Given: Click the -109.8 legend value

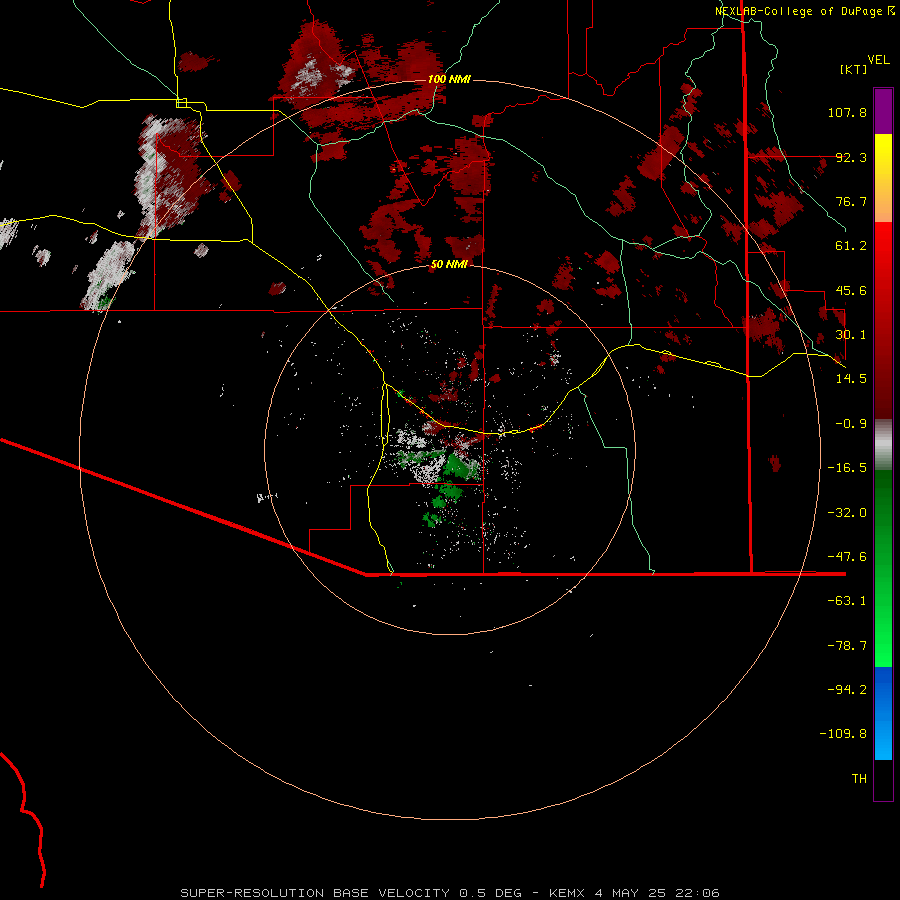Looking at the screenshot, I should coord(844,734).
